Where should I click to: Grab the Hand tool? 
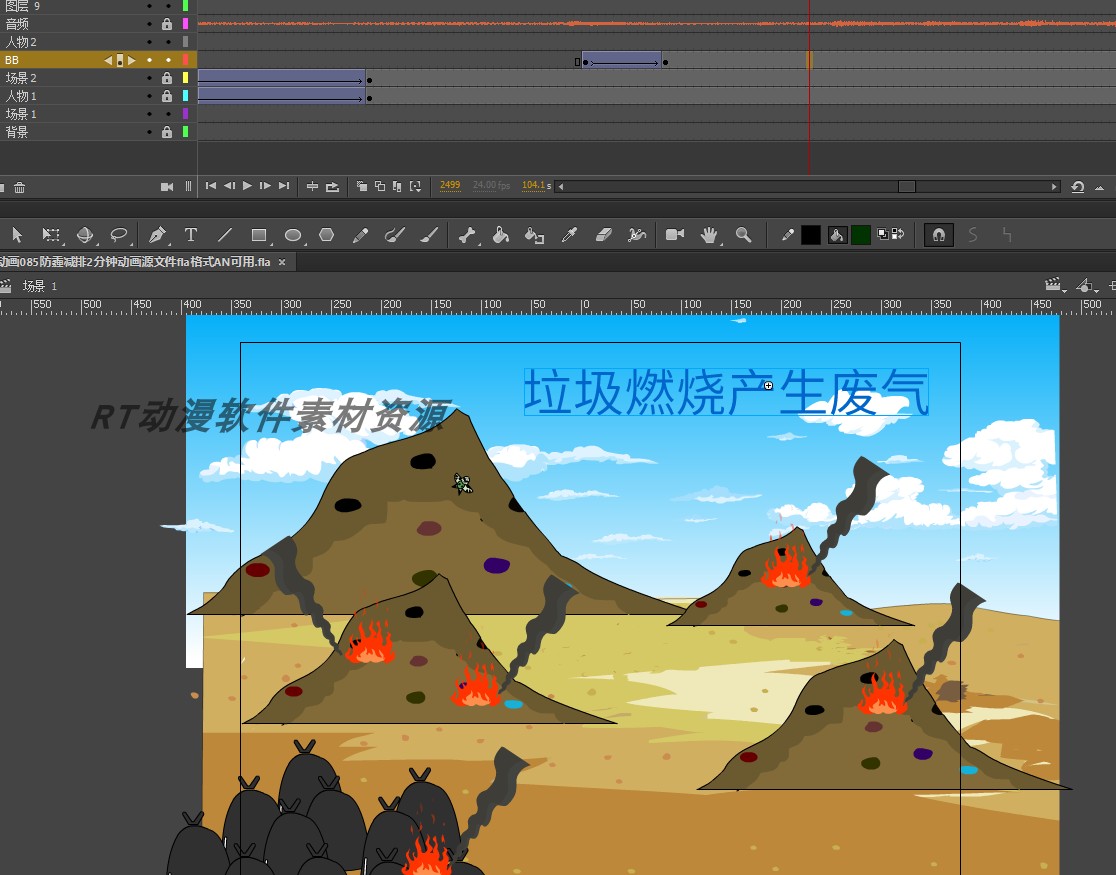[x=708, y=235]
